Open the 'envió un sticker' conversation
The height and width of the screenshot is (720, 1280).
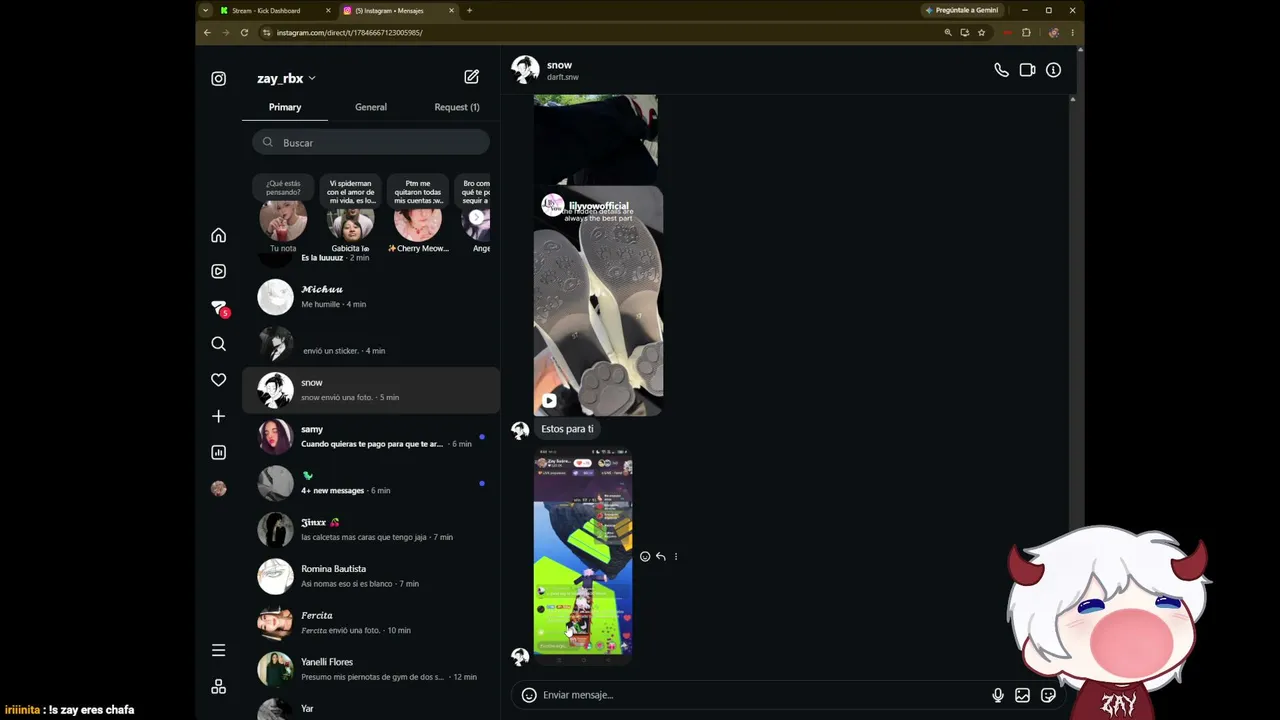click(371, 343)
